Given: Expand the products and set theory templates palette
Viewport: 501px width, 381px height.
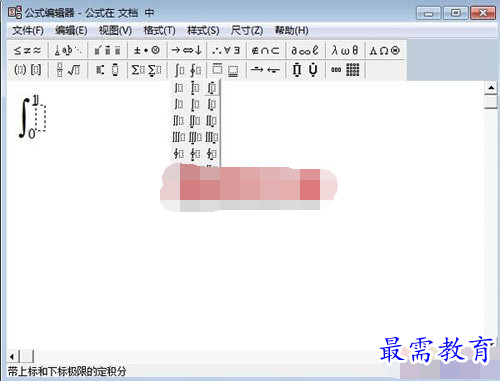Looking at the screenshot, I should coord(305,70).
